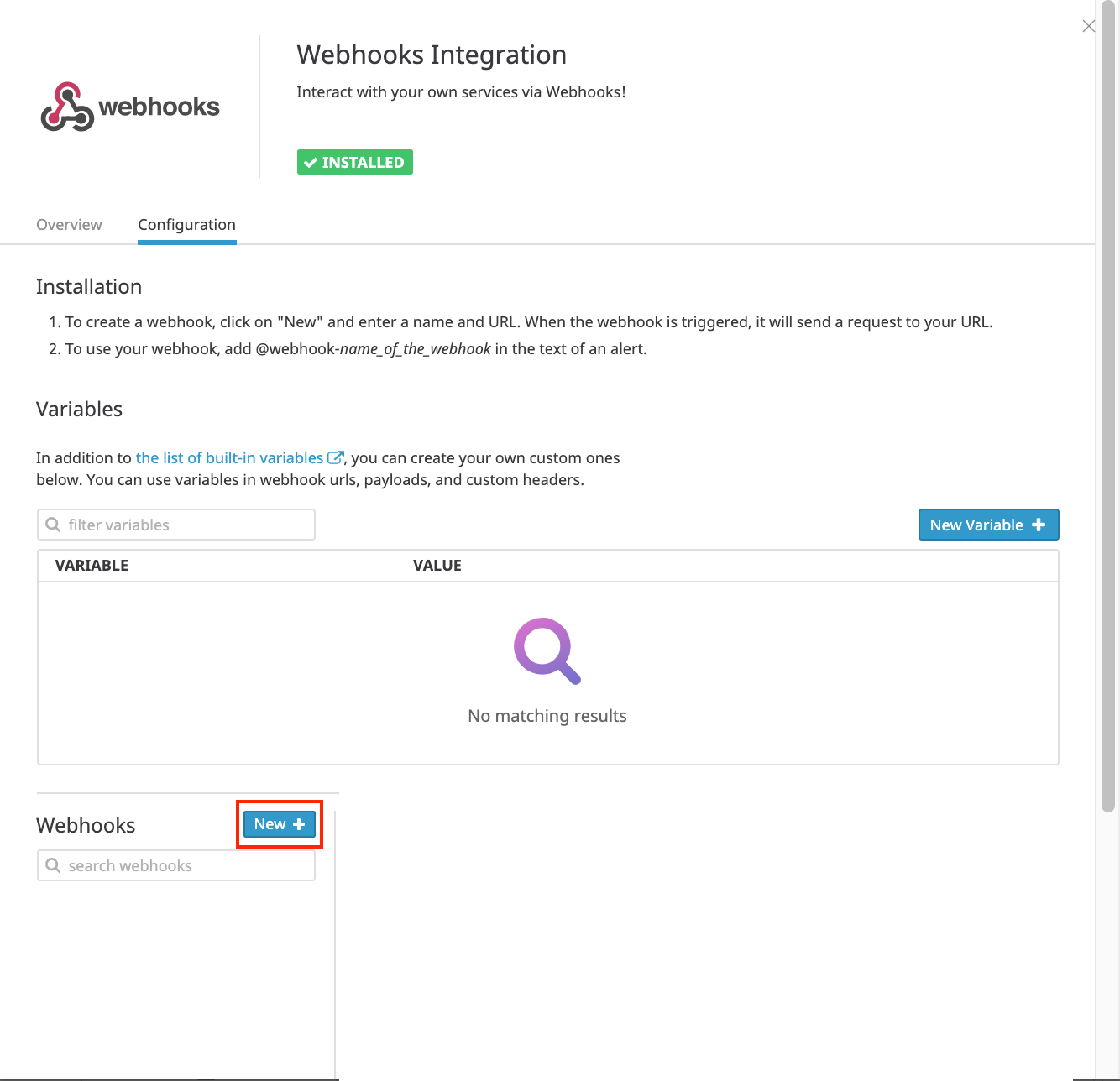Open the list of built-in variables link
The height and width of the screenshot is (1081, 1120).
click(x=229, y=457)
